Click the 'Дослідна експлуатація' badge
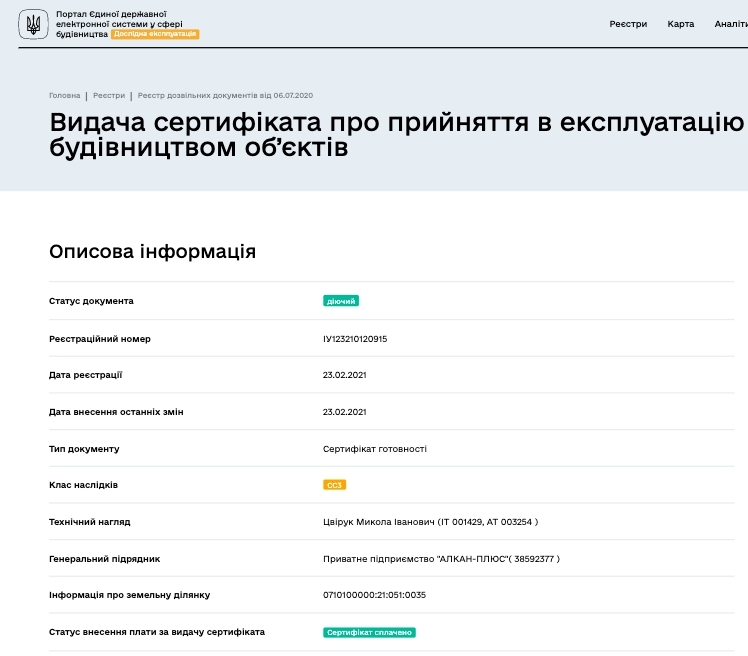Screen dimensions: 748x656 pos(155,34)
